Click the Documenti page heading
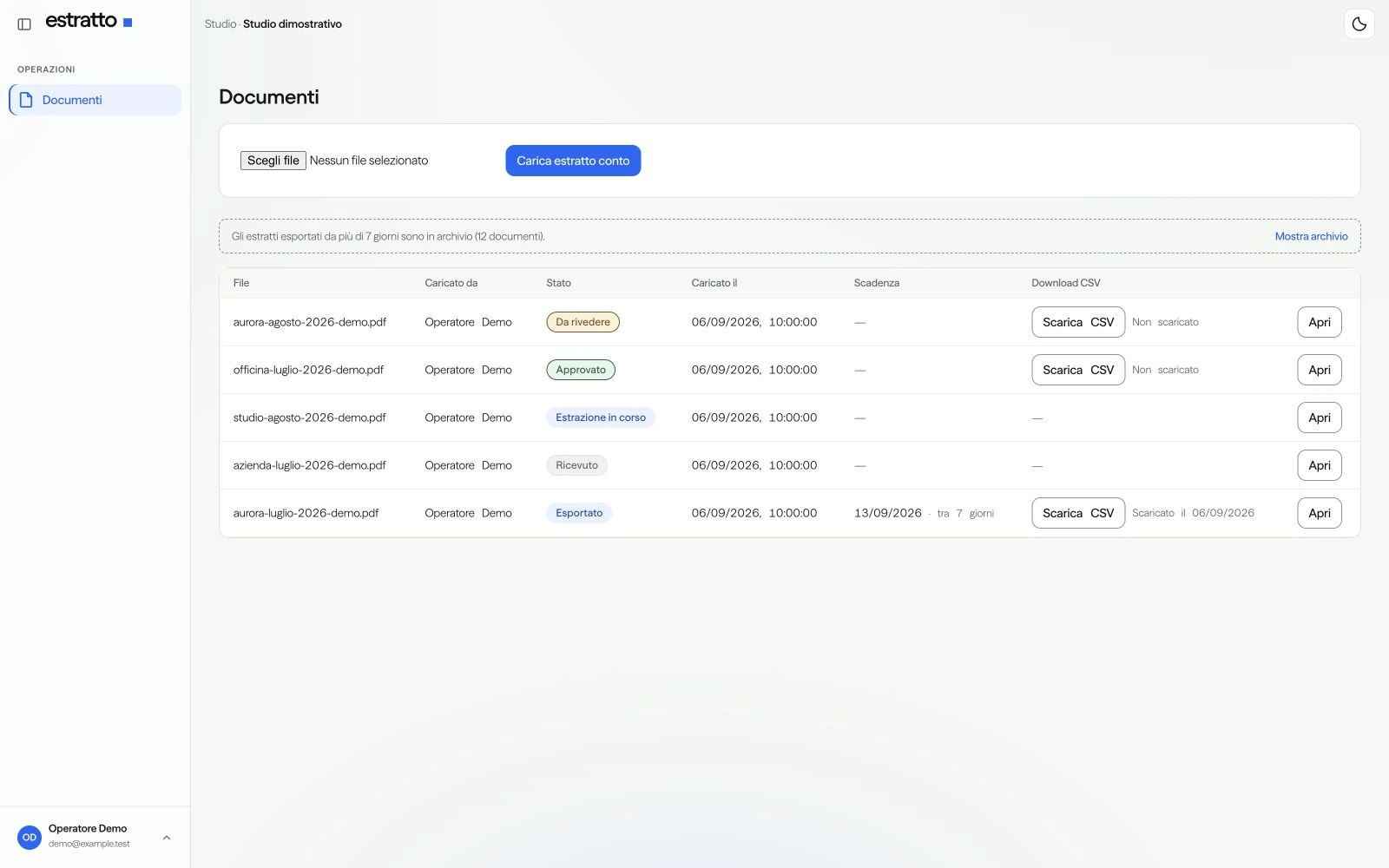Viewport: 1389px width, 868px height. tap(269, 97)
